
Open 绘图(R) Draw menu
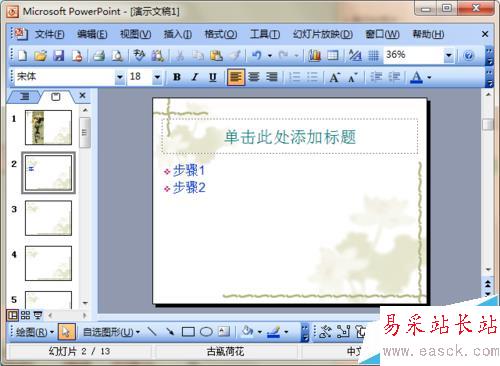click(x=35, y=332)
